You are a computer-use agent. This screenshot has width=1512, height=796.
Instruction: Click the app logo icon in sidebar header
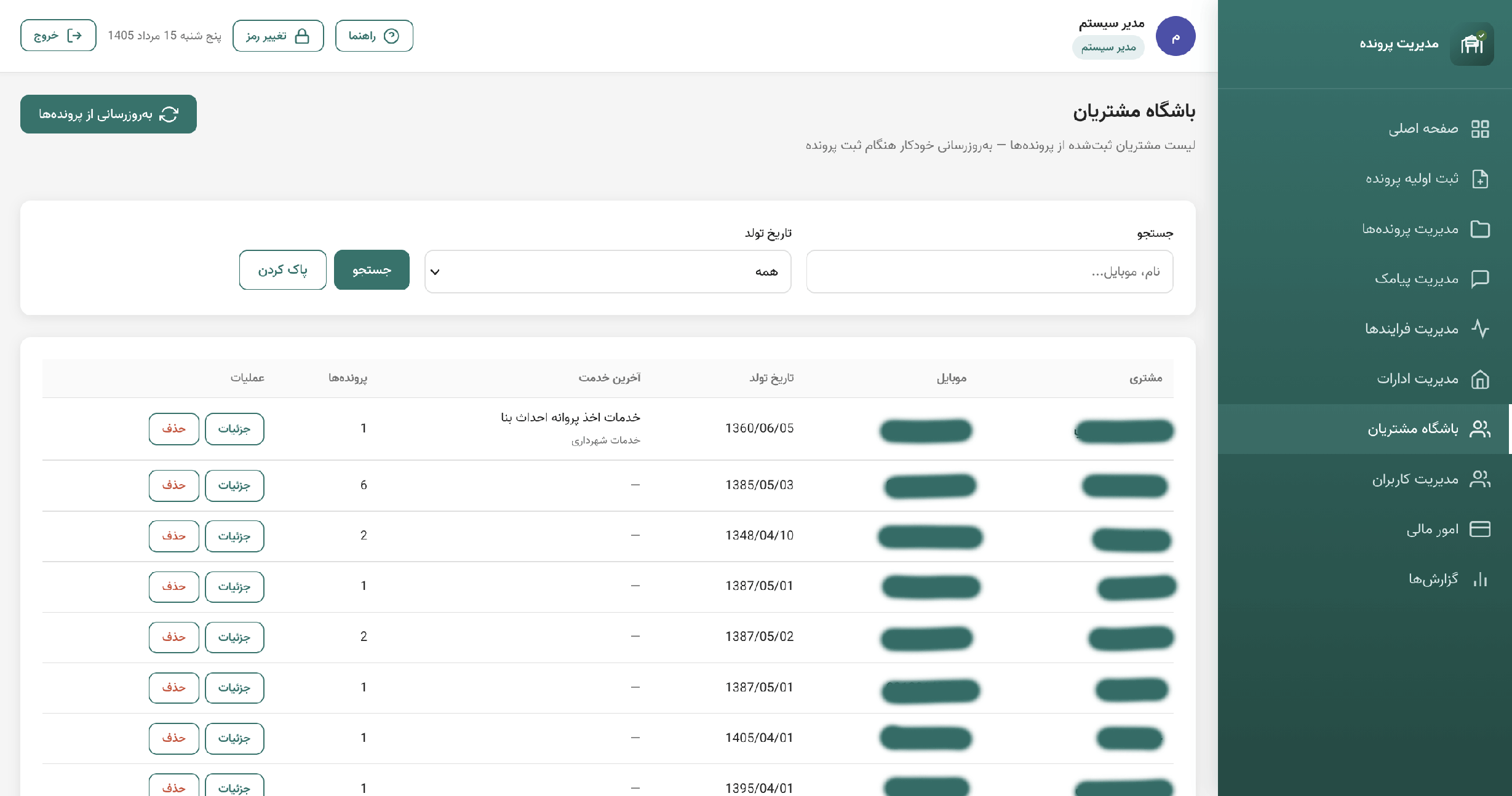coord(1471,44)
